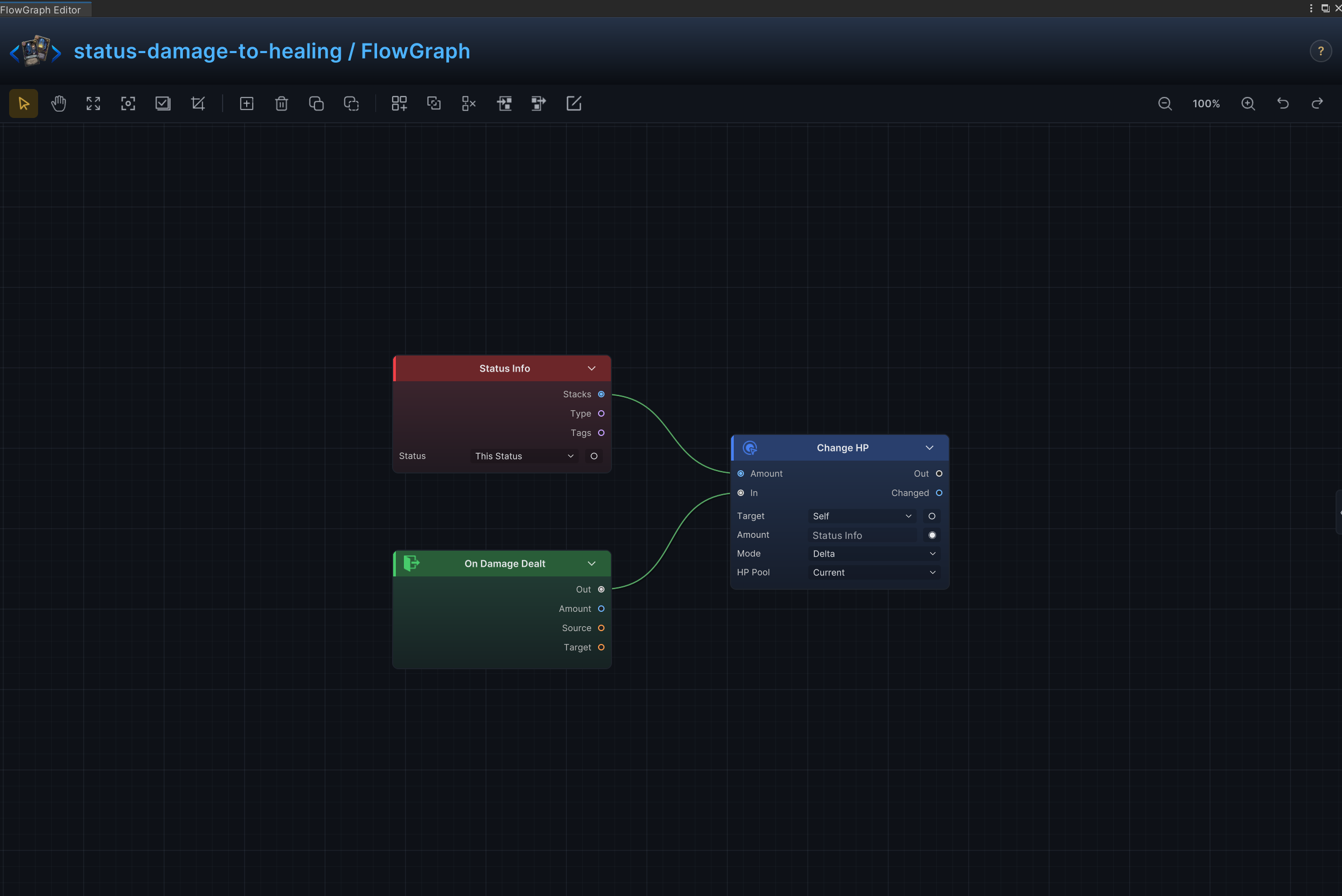1342x896 pixels.
Task: Click the On Damage Dealt node title
Action: [505, 564]
